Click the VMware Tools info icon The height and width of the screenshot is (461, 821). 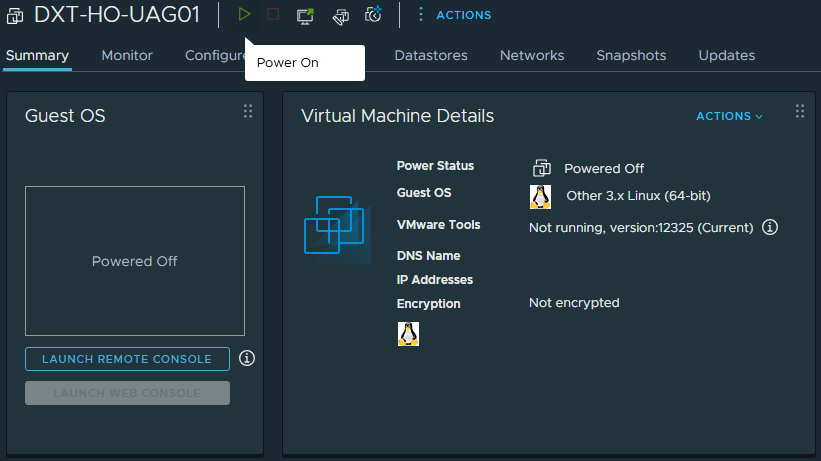770,227
